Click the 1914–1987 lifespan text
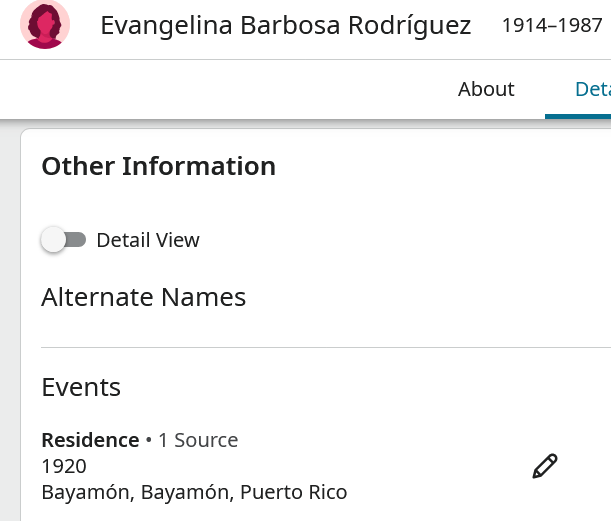This screenshot has width=611, height=521. (552, 26)
